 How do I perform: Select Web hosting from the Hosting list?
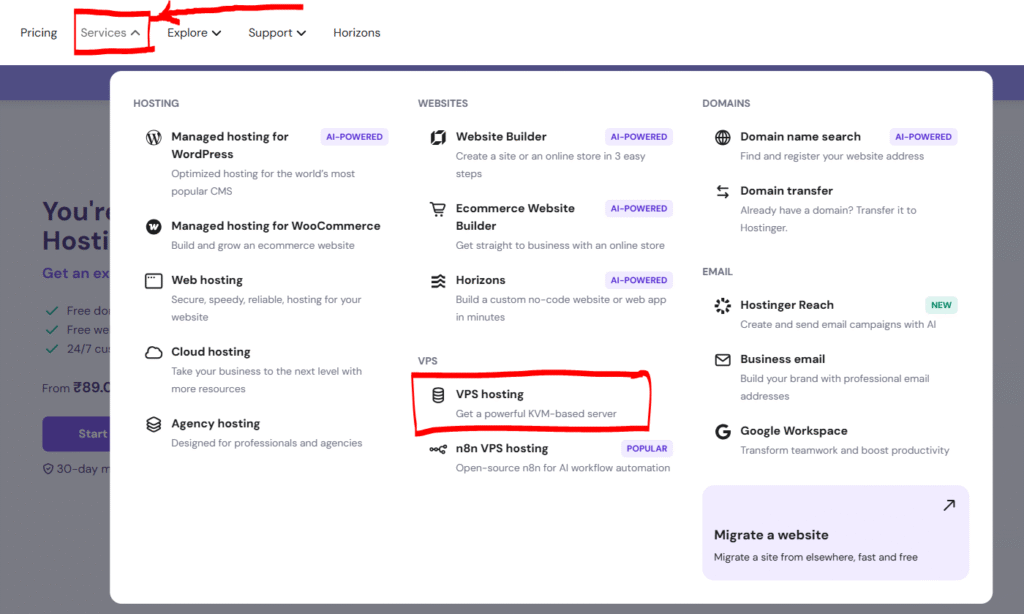click(207, 281)
